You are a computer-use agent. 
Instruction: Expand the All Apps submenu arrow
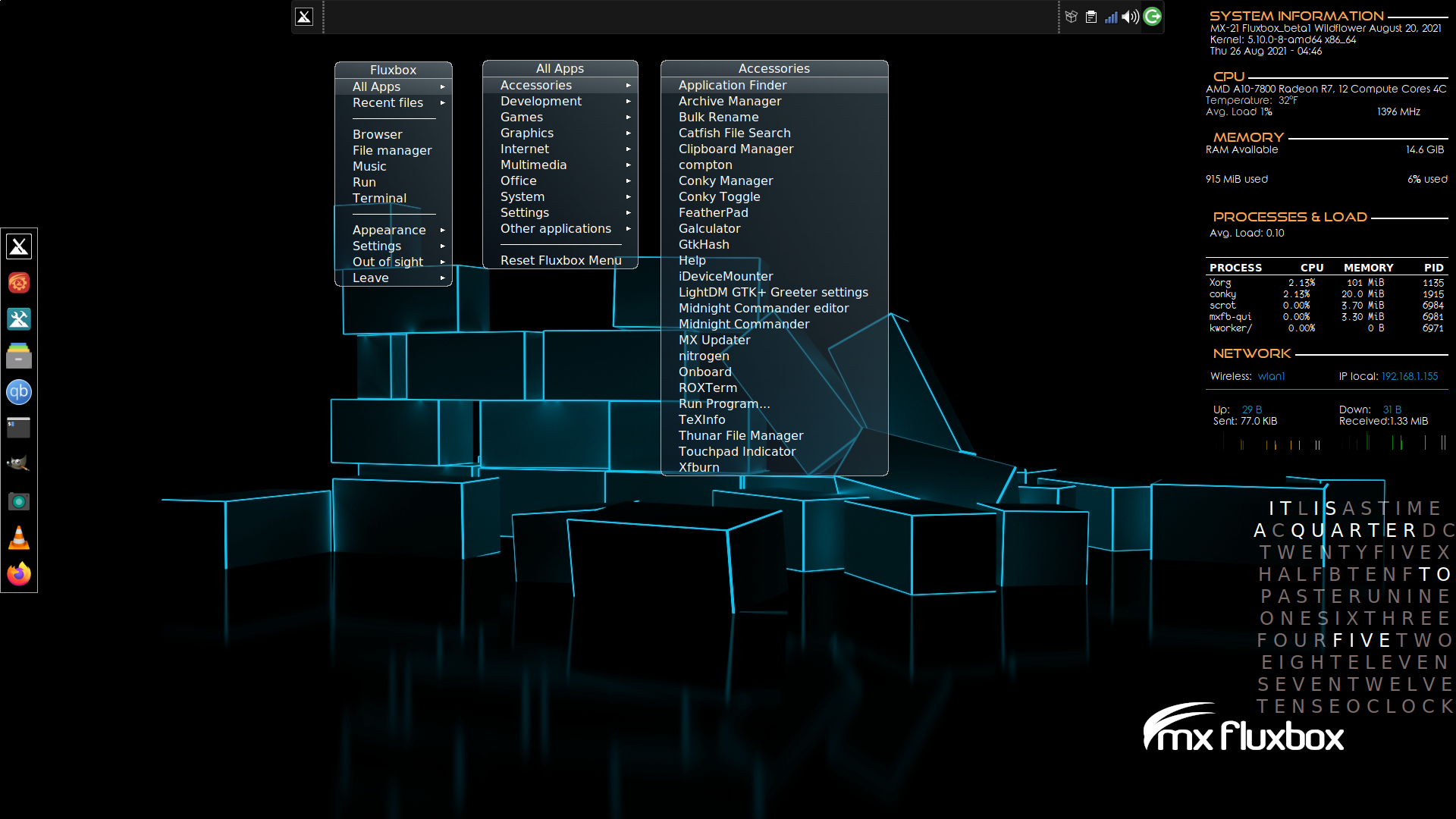pos(442,87)
